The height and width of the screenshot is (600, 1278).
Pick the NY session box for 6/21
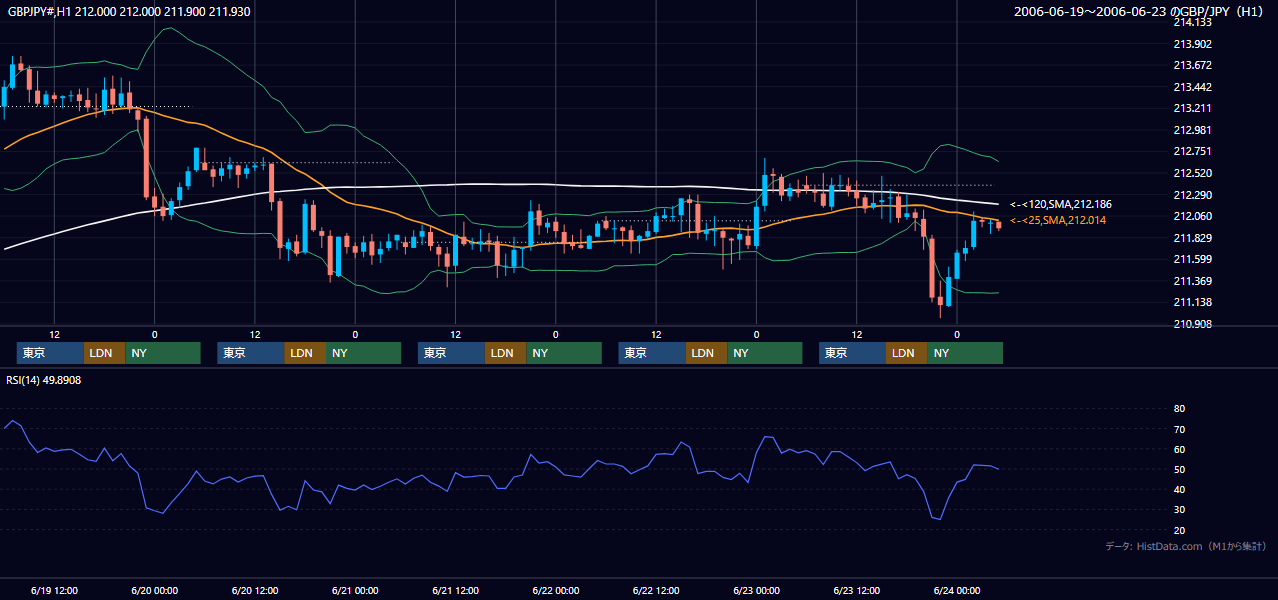coord(564,353)
